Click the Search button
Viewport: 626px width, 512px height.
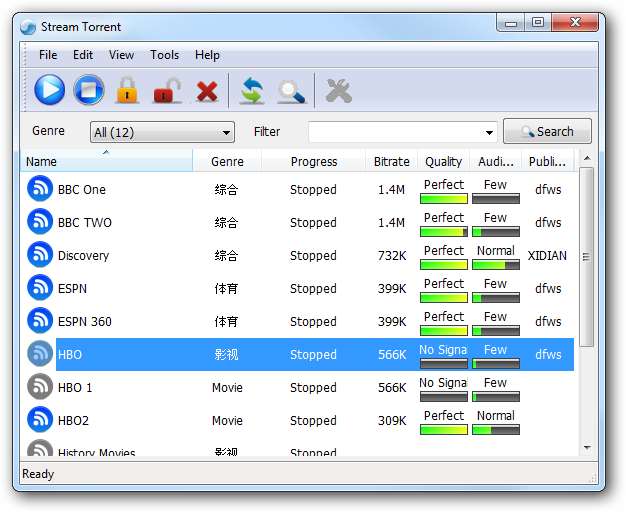547,131
